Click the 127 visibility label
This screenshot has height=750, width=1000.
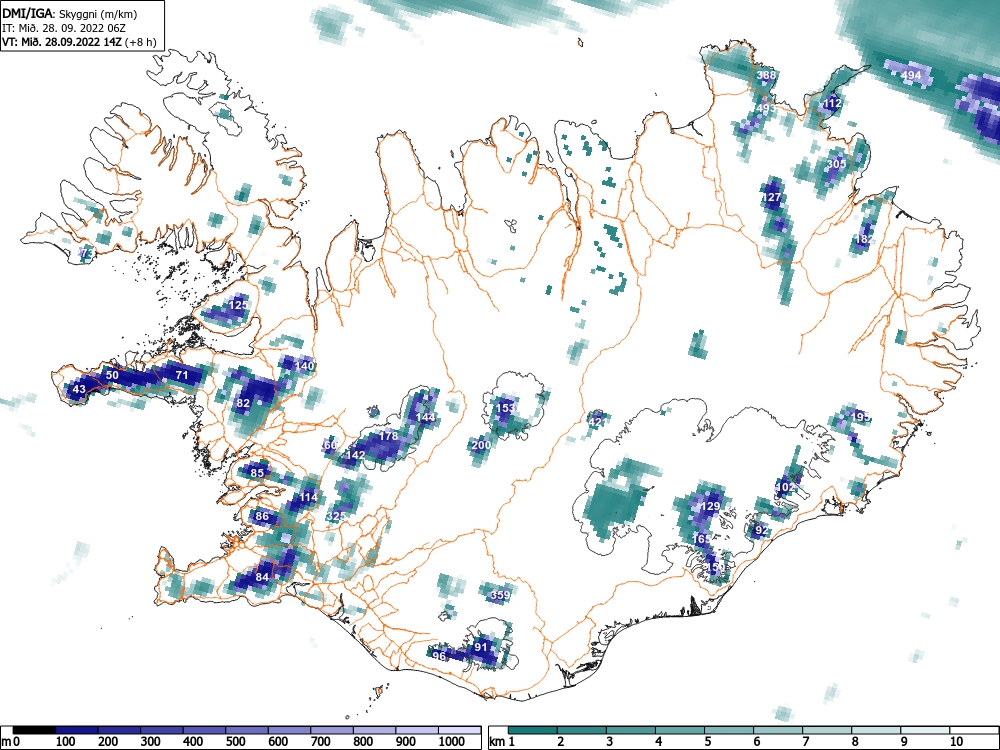(772, 197)
